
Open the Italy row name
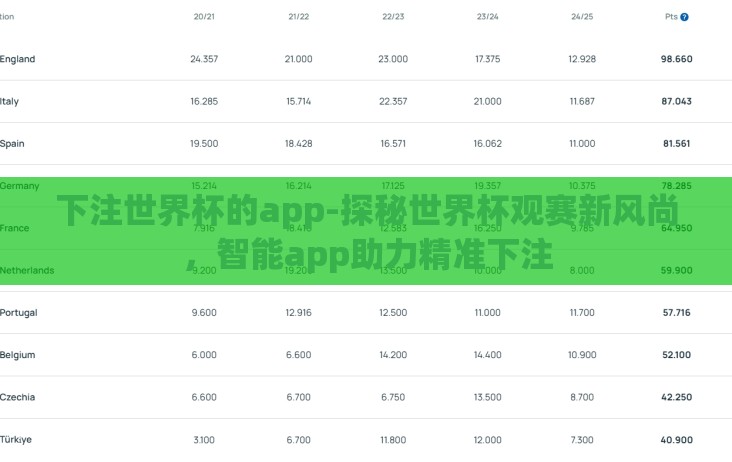pyautogui.click(x=9, y=101)
